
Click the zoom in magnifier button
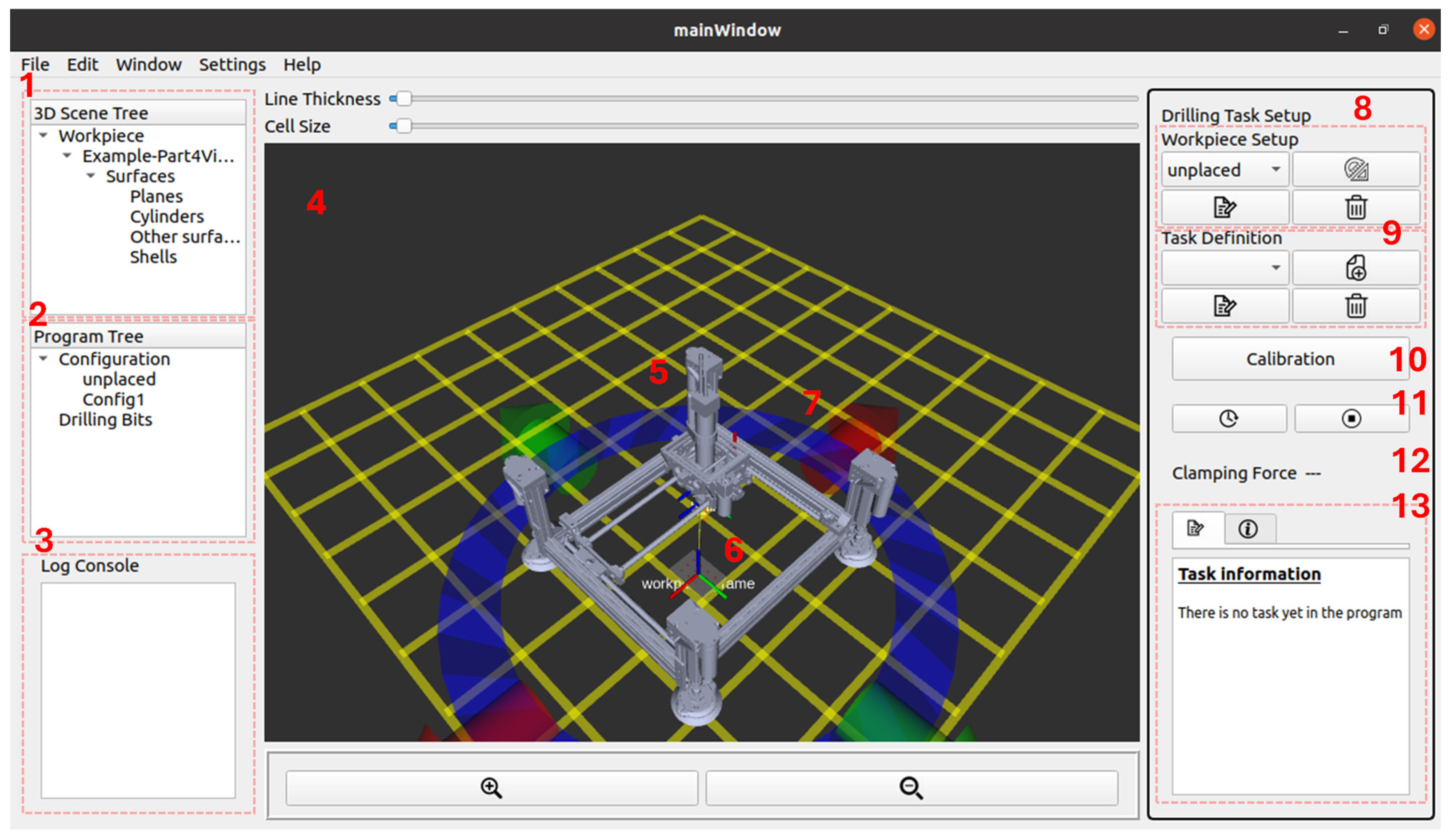[x=492, y=788]
